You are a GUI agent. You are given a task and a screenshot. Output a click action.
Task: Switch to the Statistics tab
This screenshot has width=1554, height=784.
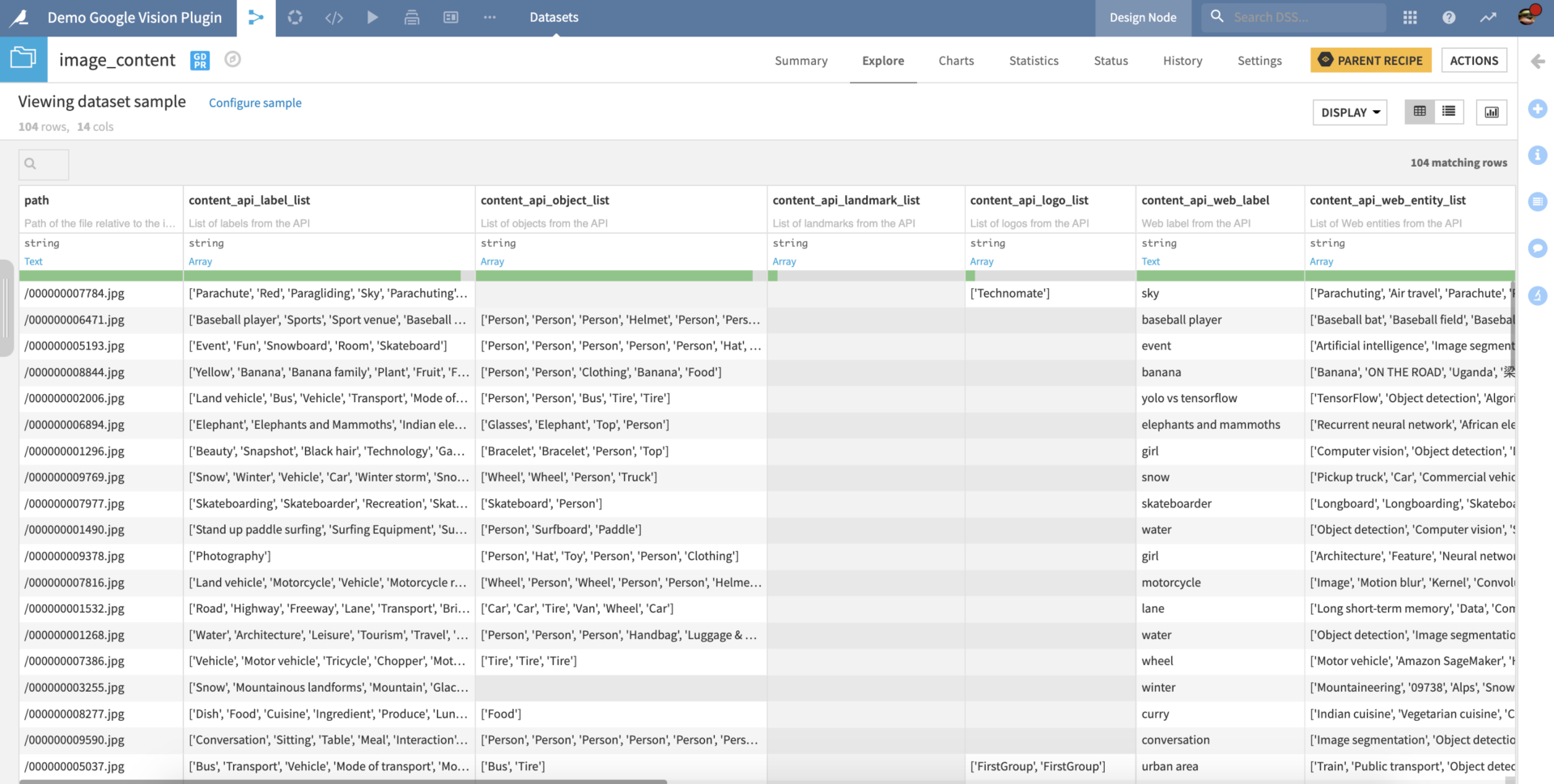point(1034,60)
